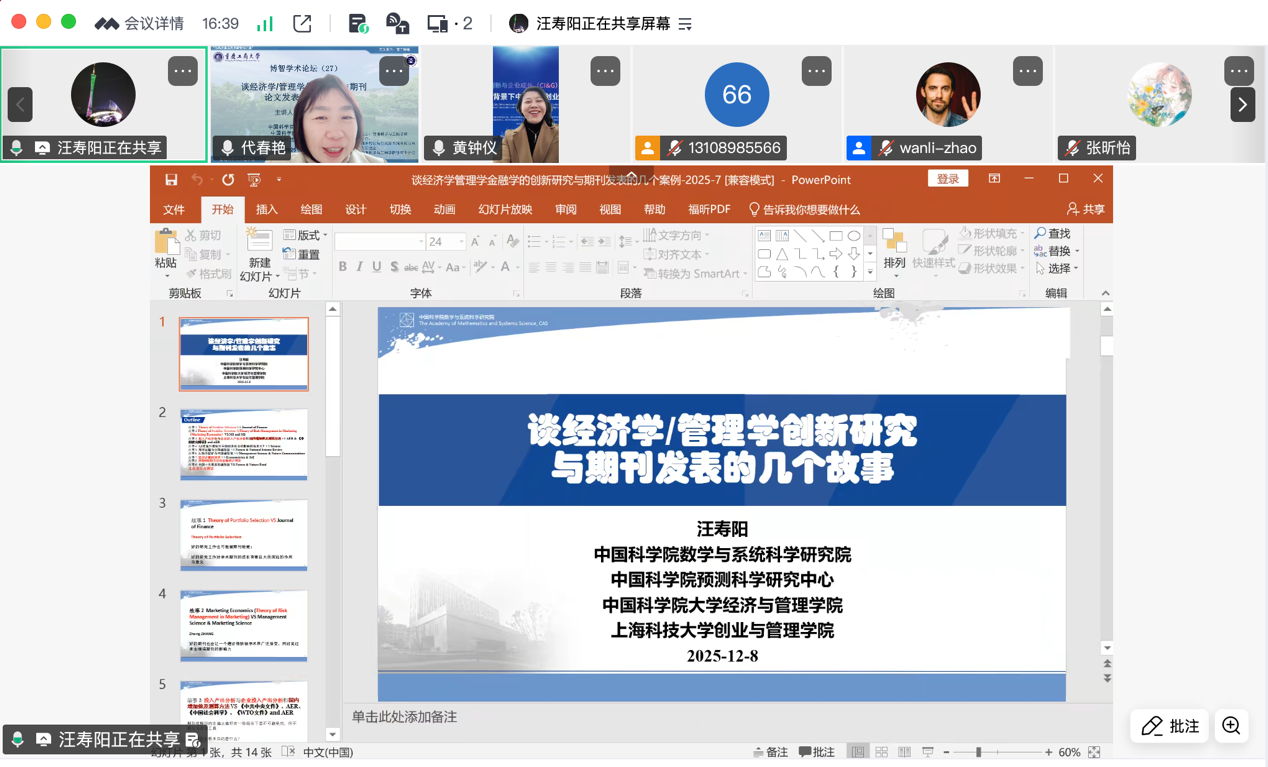The height and width of the screenshot is (767, 1268).
Task: Expand options menu on 代春艳 video tile
Action: click(394, 71)
